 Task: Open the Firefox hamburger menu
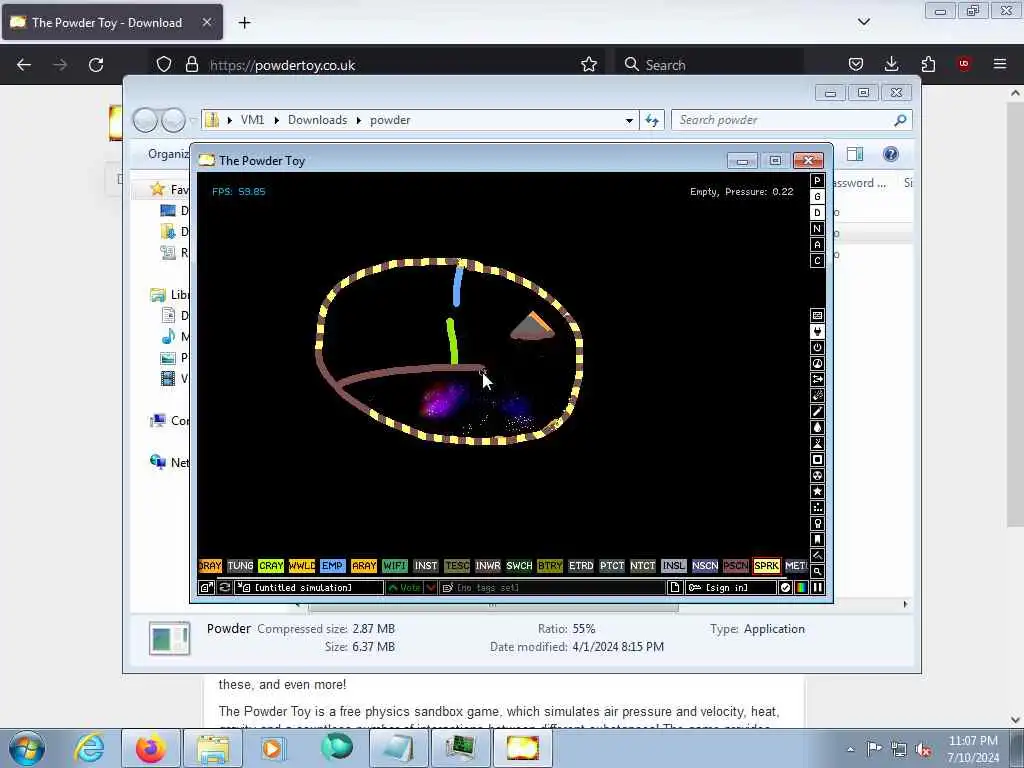click(x=1000, y=64)
